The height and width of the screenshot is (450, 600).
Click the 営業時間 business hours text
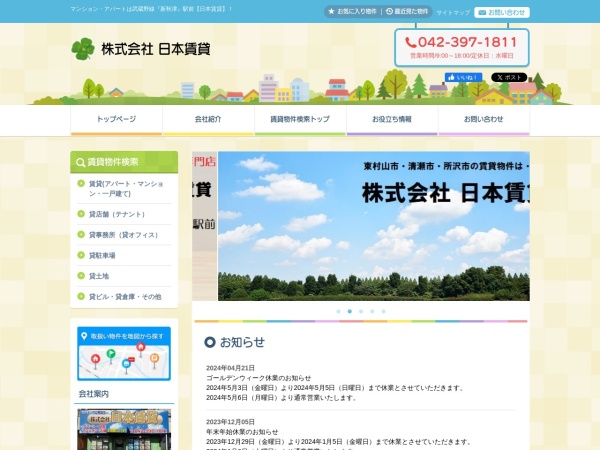pyautogui.click(x=462, y=56)
